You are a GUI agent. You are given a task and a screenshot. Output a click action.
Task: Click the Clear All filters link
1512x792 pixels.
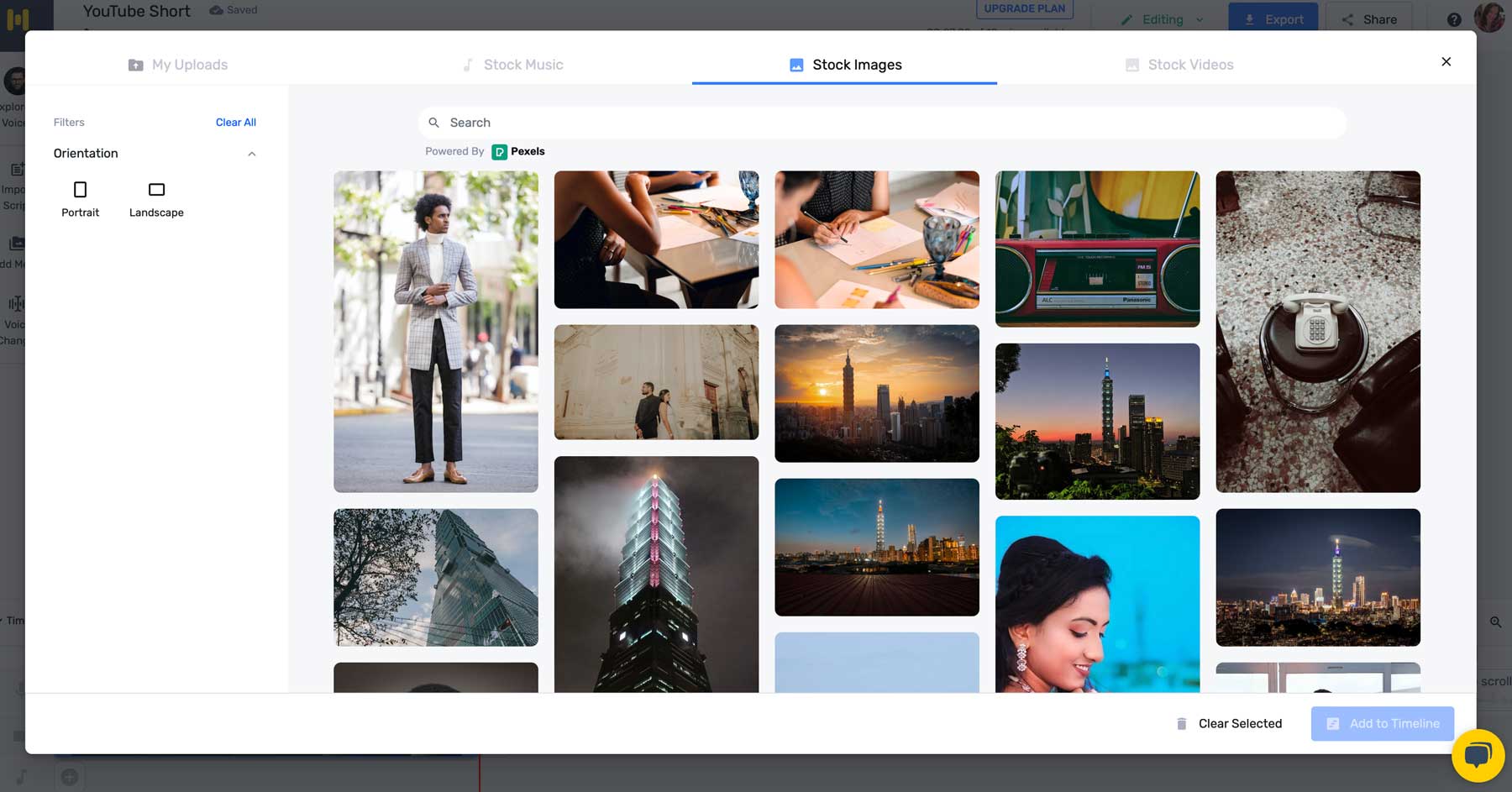pos(236,123)
